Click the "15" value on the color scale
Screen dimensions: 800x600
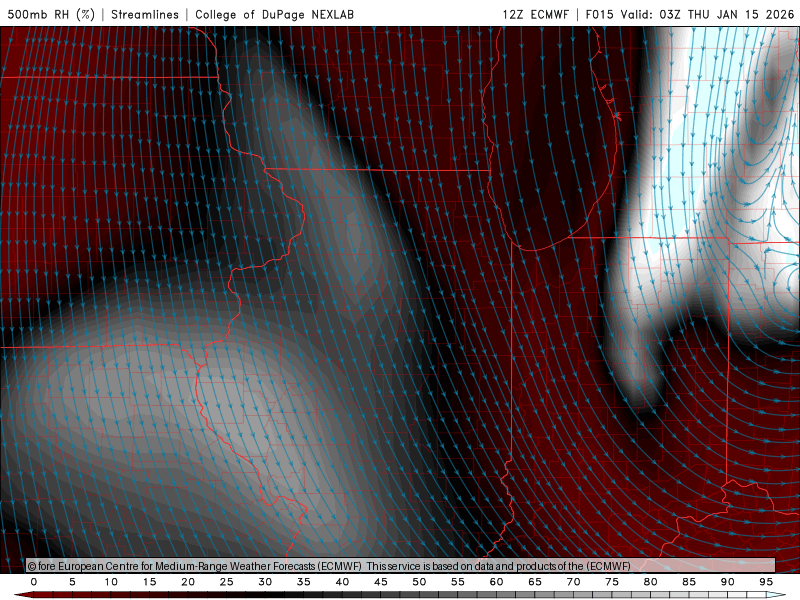(149, 582)
